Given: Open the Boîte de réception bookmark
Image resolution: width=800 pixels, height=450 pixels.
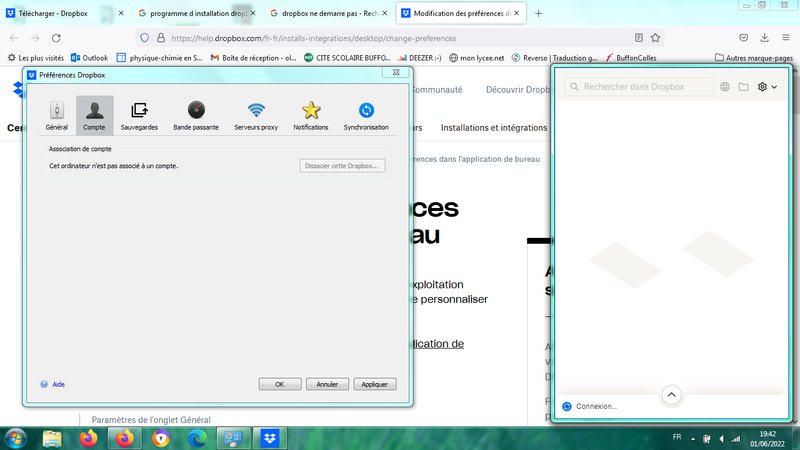Looking at the screenshot, I should coord(254,58).
